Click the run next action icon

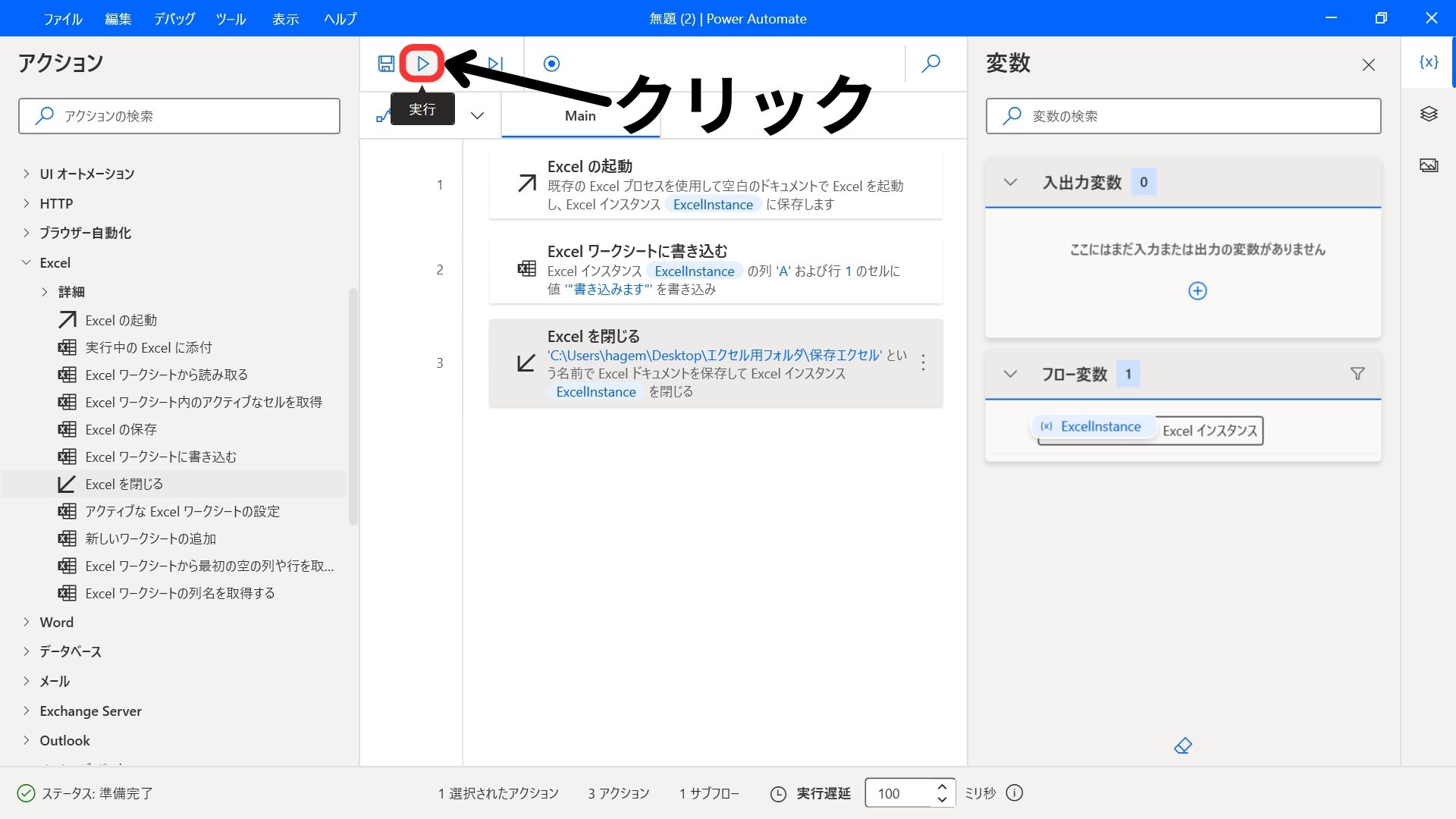495,64
